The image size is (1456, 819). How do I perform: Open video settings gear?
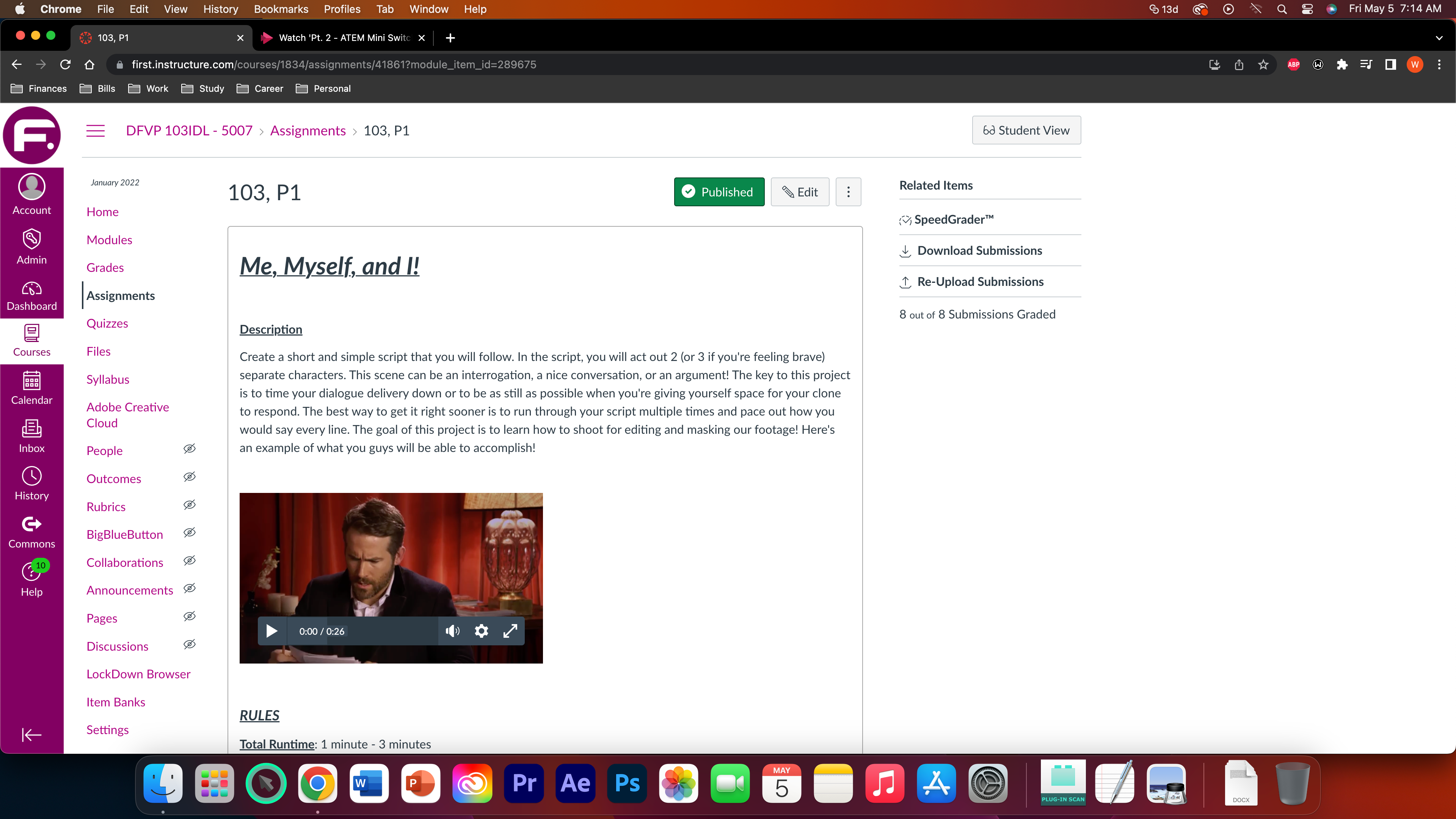point(482,631)
